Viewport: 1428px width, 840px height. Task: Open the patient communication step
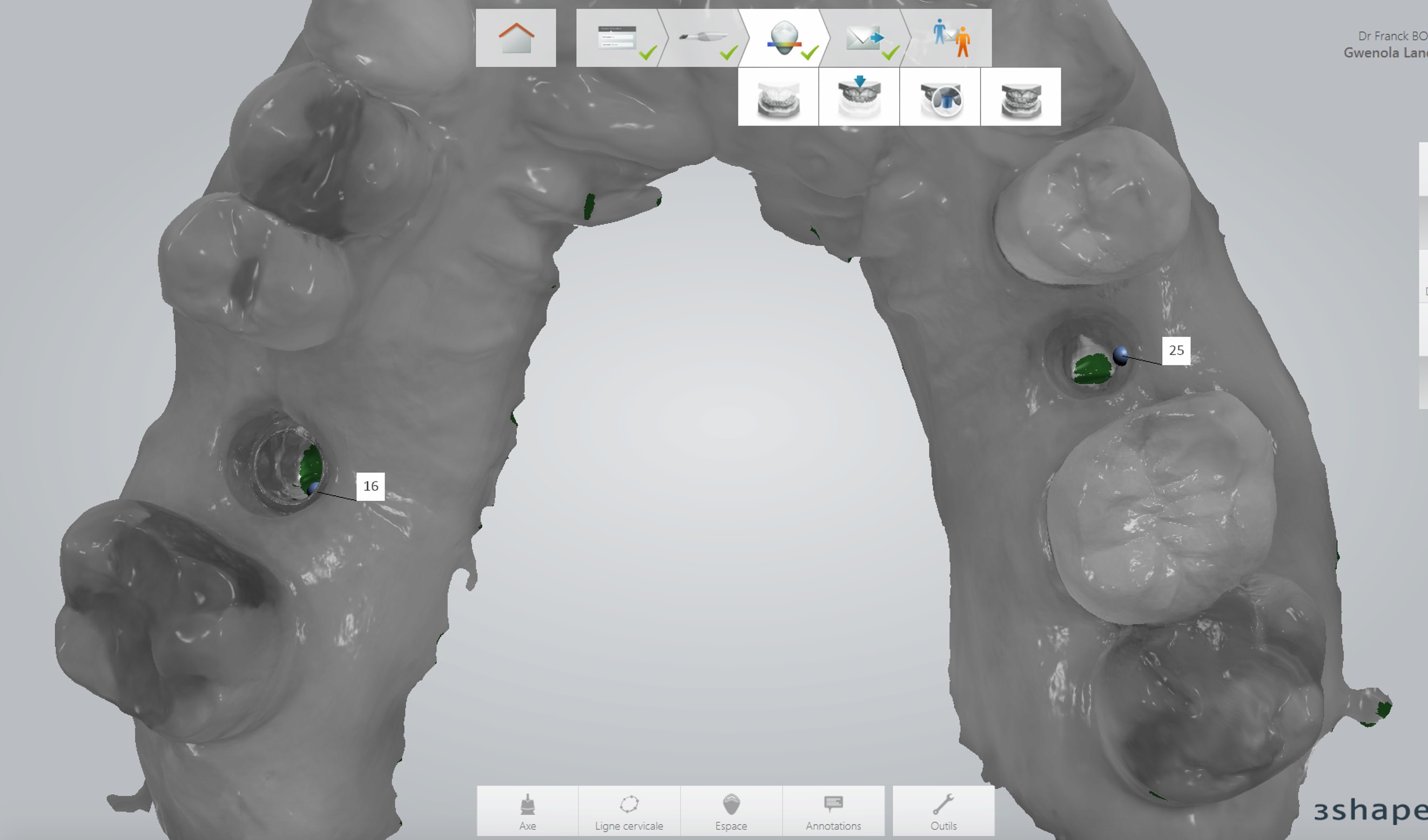[x=949, y=38]
